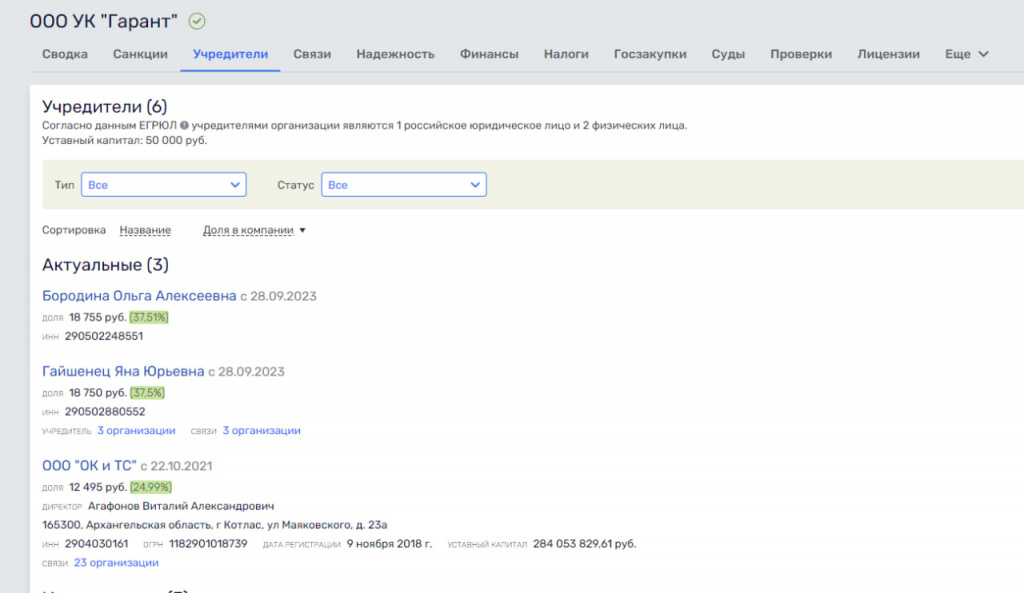Open the Статус filter dropdown
The height and width of the screenshot is (593, 1024).
pos(403,185)
